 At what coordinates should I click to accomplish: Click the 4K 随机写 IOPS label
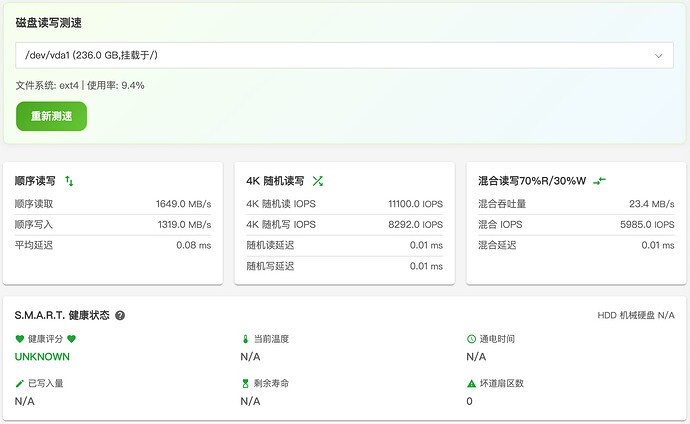281,225
